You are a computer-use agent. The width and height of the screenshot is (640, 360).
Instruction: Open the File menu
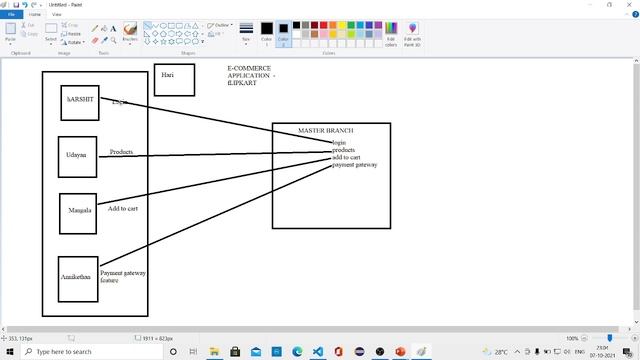(x=11, y=14)
